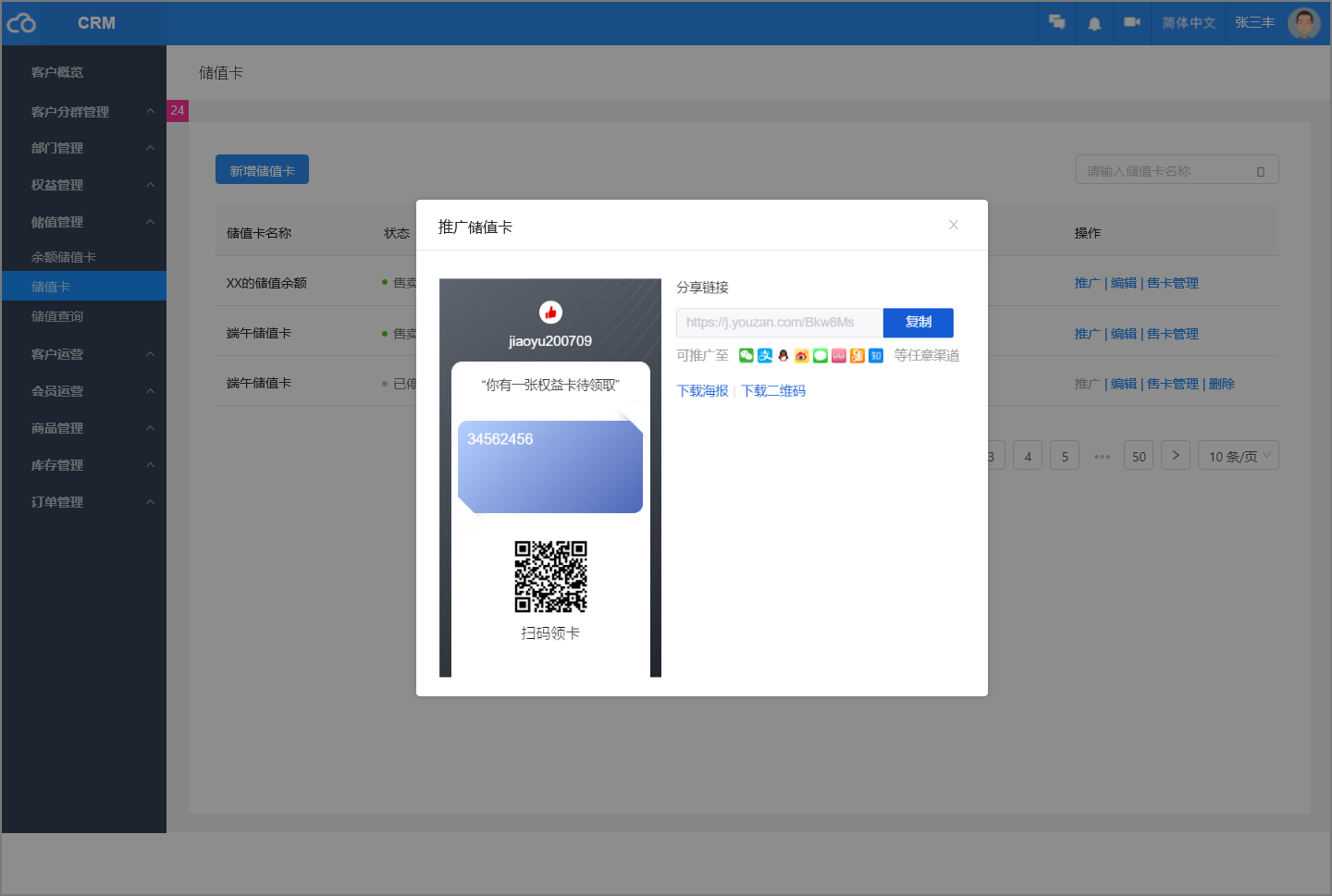Jump forward with pagination ellipsis
The width and height of the screenshot is (1332, 896).
tap(1102, 456)
